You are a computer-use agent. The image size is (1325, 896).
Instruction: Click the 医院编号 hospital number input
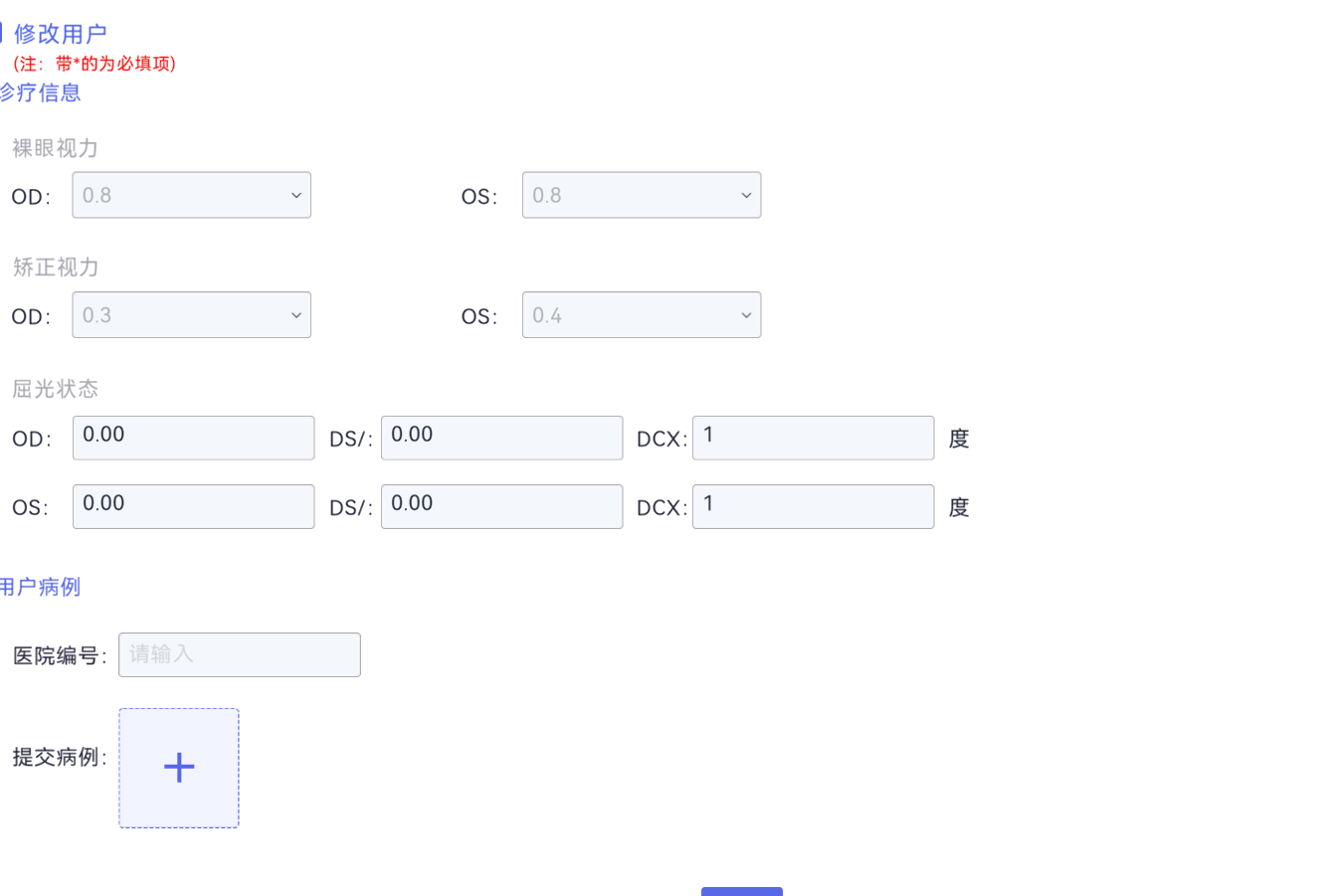tap(239, 654)
